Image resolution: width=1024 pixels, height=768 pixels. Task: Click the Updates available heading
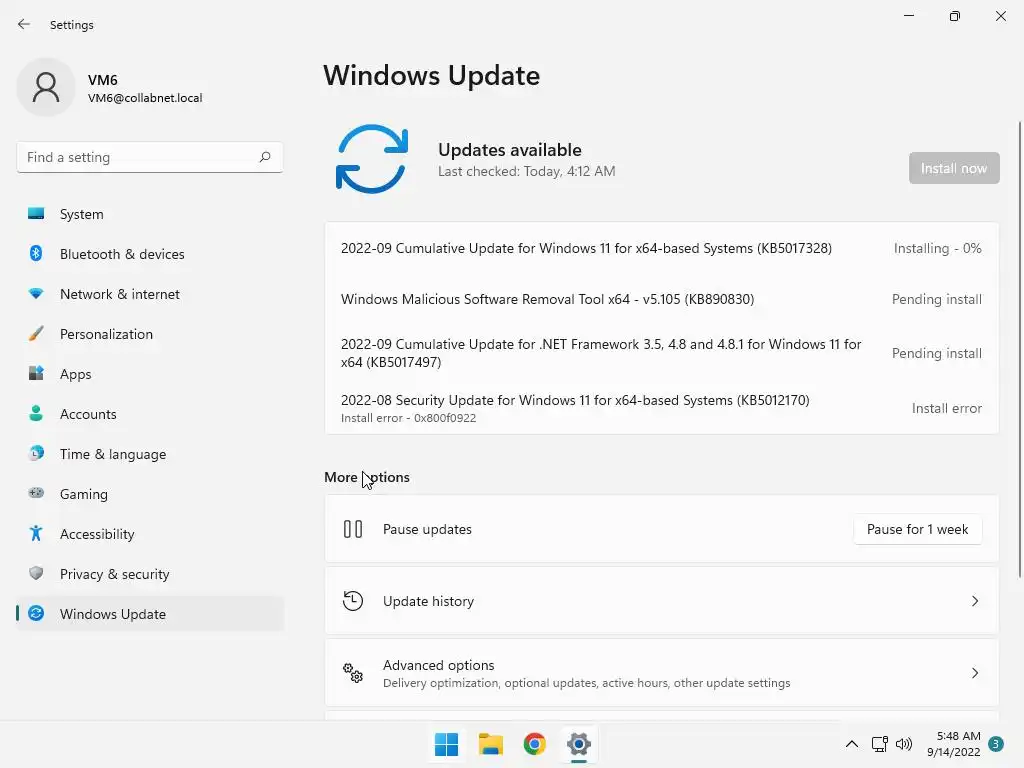(509, 150)
